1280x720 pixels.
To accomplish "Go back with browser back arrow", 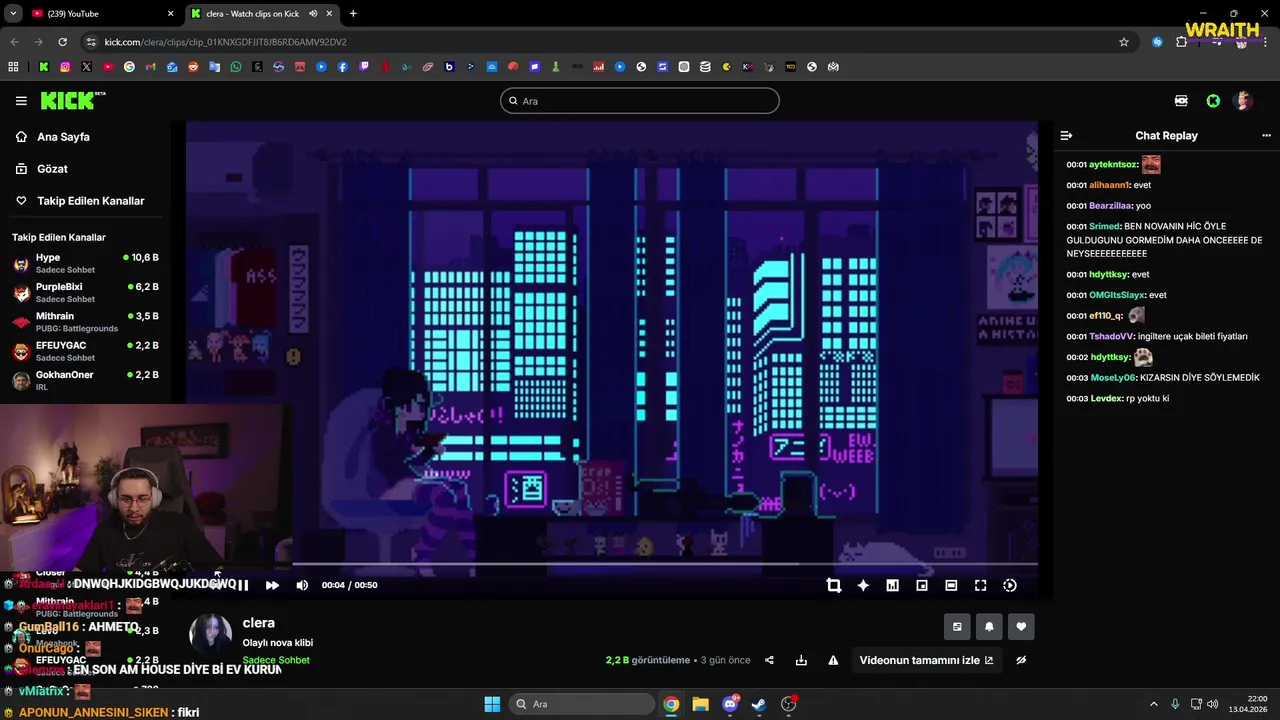I will point(13,42).
